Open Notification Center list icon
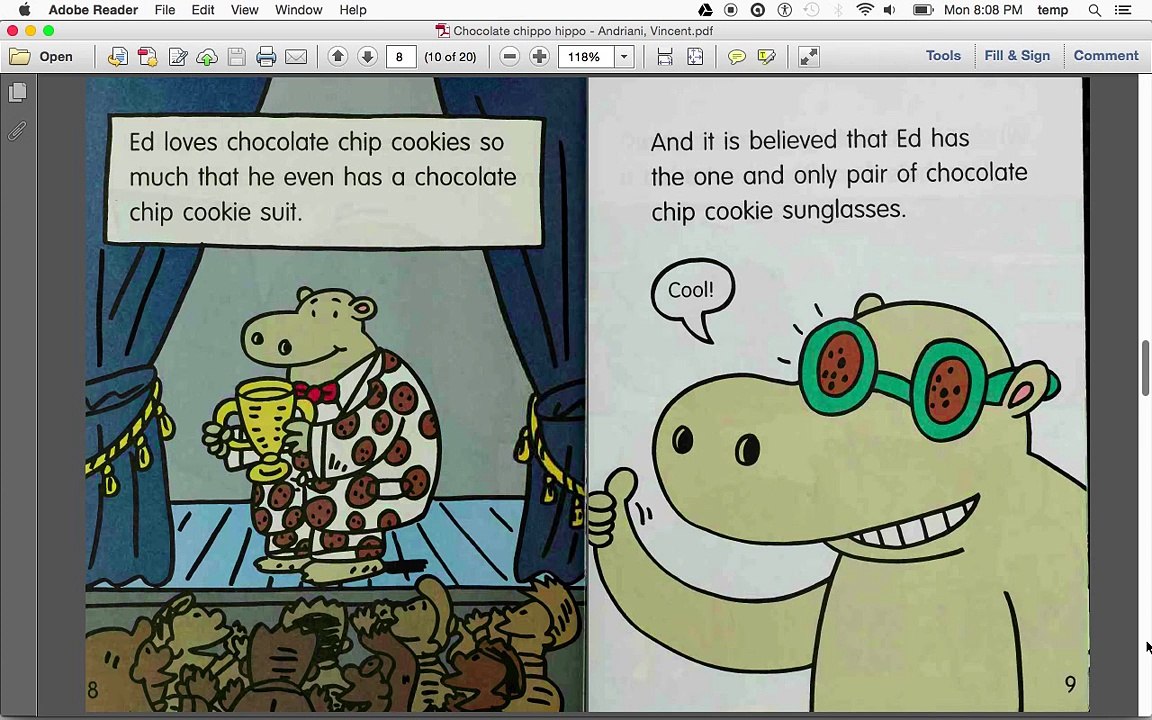 pyautogui.click(x=1123, y=10)
